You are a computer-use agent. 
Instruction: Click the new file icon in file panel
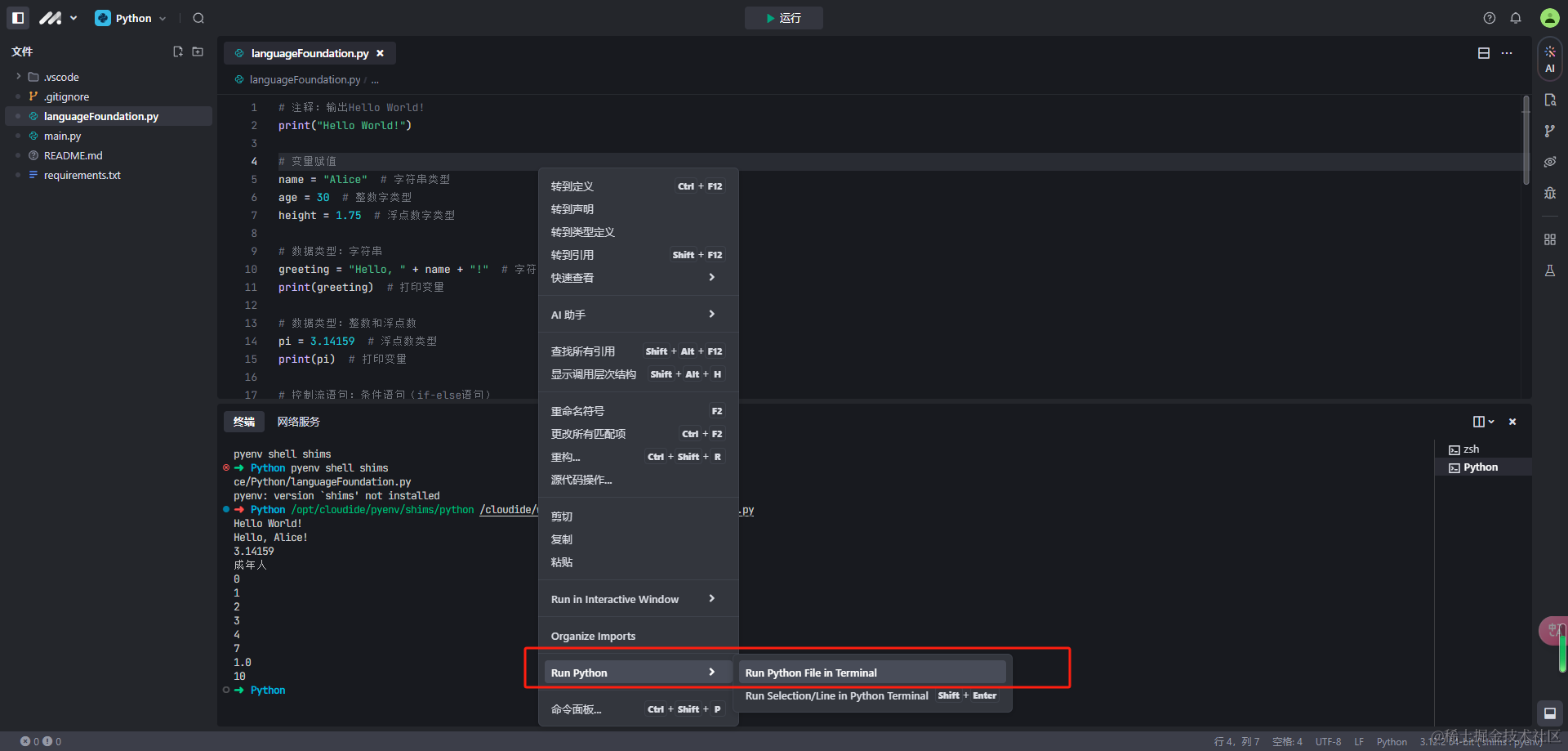point(178,51)
